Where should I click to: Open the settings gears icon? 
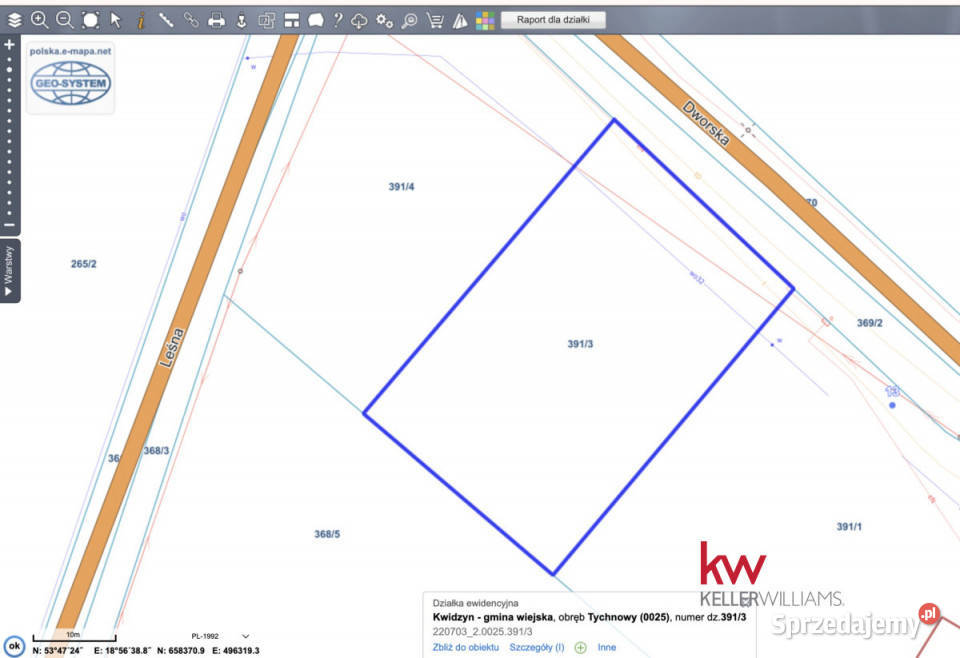[x=383, y=17]
